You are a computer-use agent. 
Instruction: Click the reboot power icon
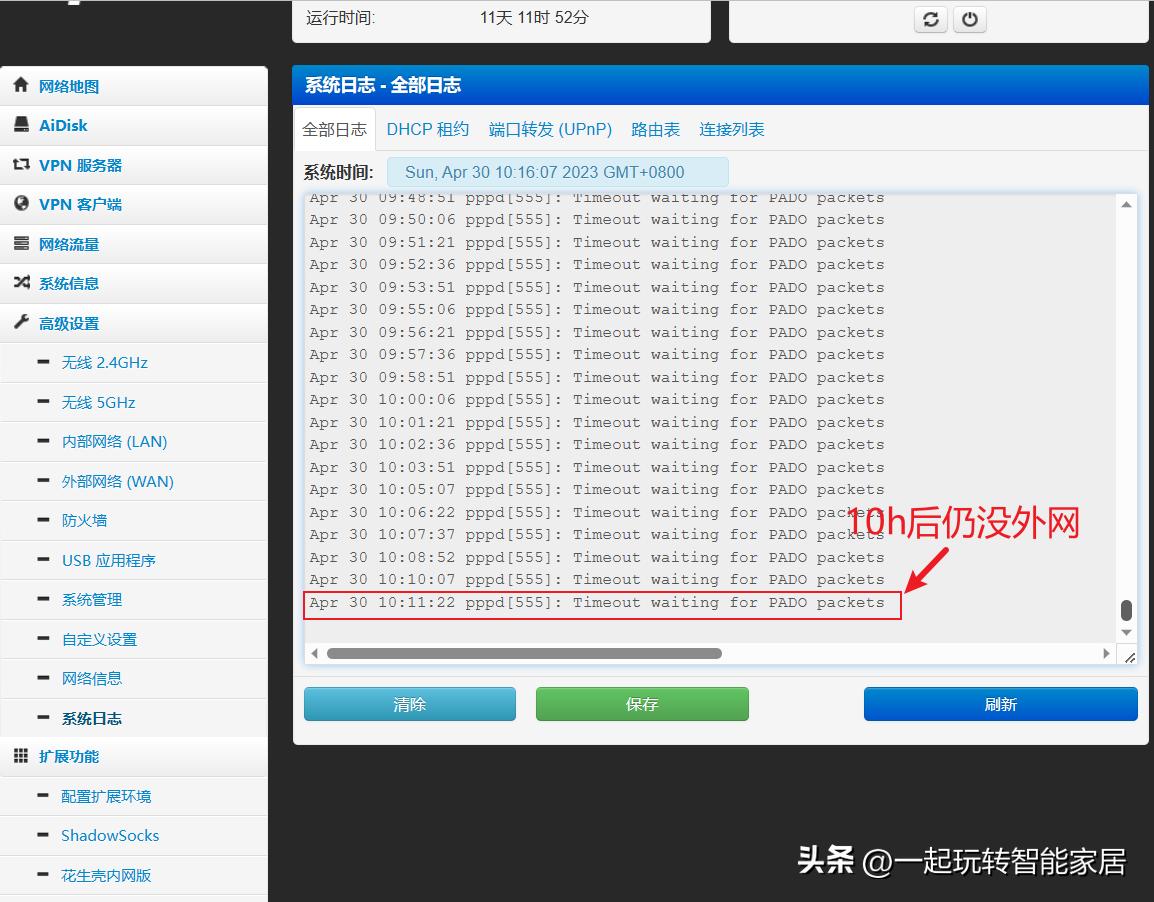969,19
